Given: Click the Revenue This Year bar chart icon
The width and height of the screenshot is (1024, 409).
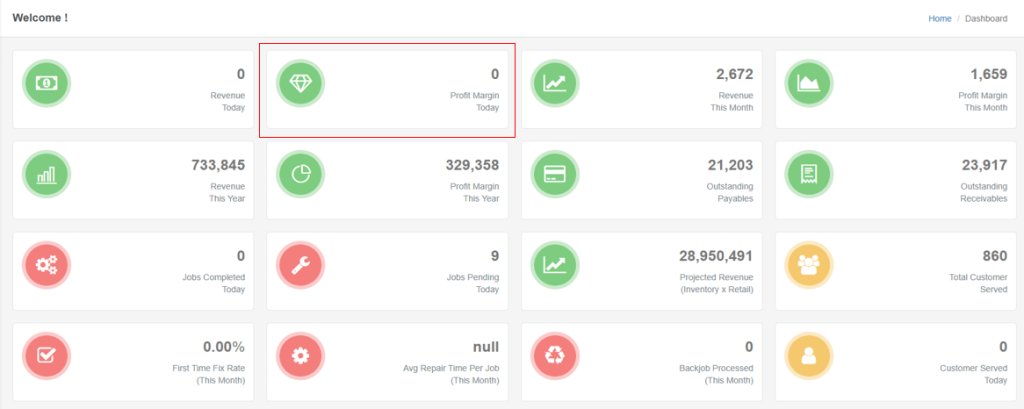Looking at the screenshot, I should 47,175.
